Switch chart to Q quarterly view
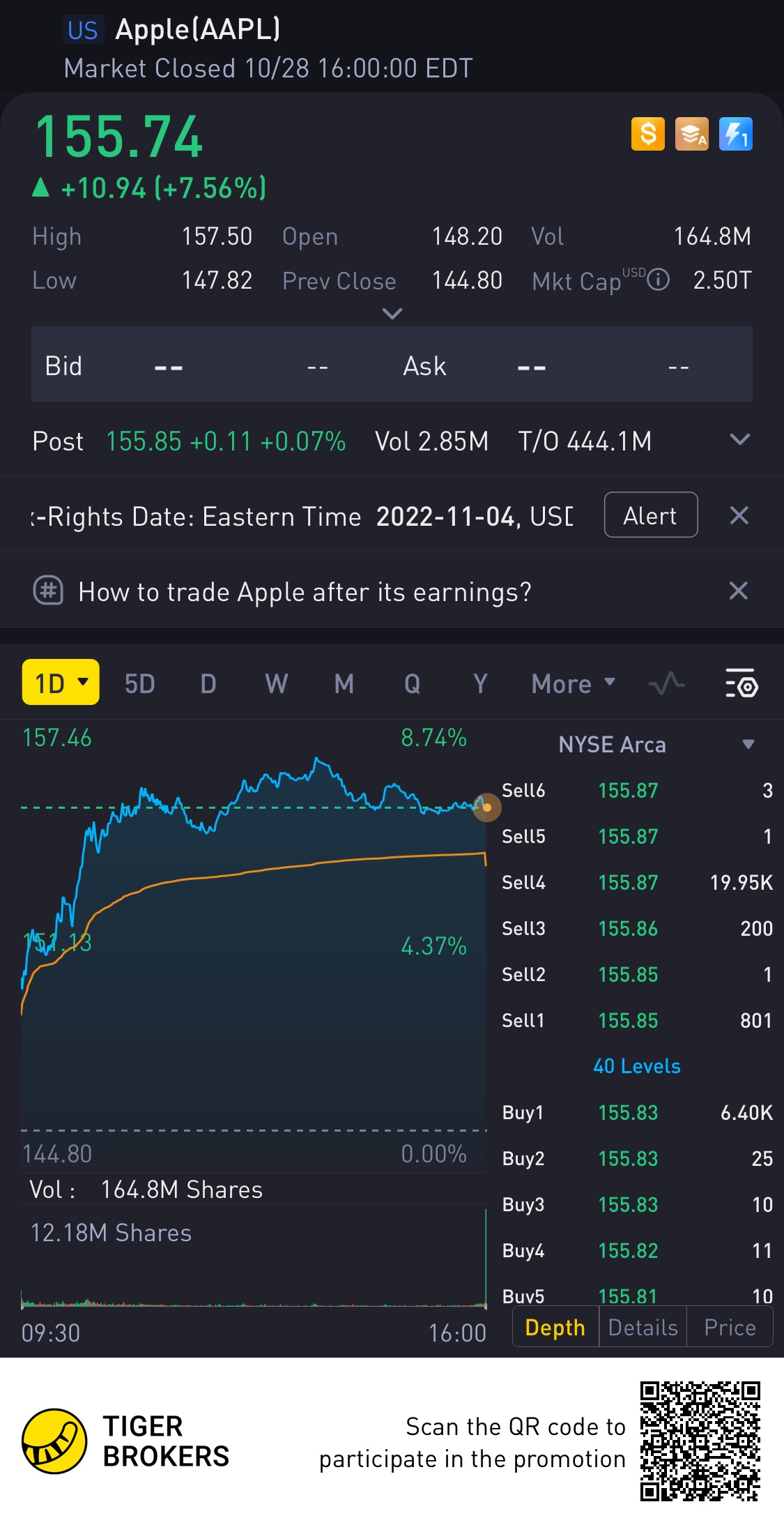Viewport: 784px width, 1525px height. 413,684
